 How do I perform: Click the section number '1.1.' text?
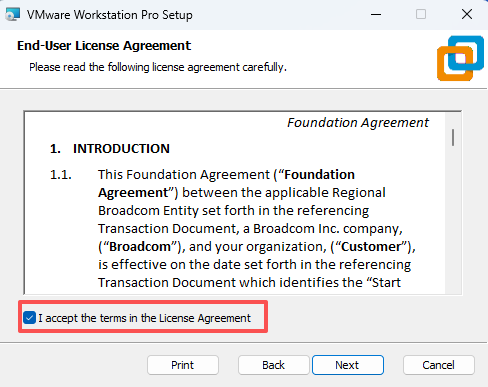tap(61, 175)
